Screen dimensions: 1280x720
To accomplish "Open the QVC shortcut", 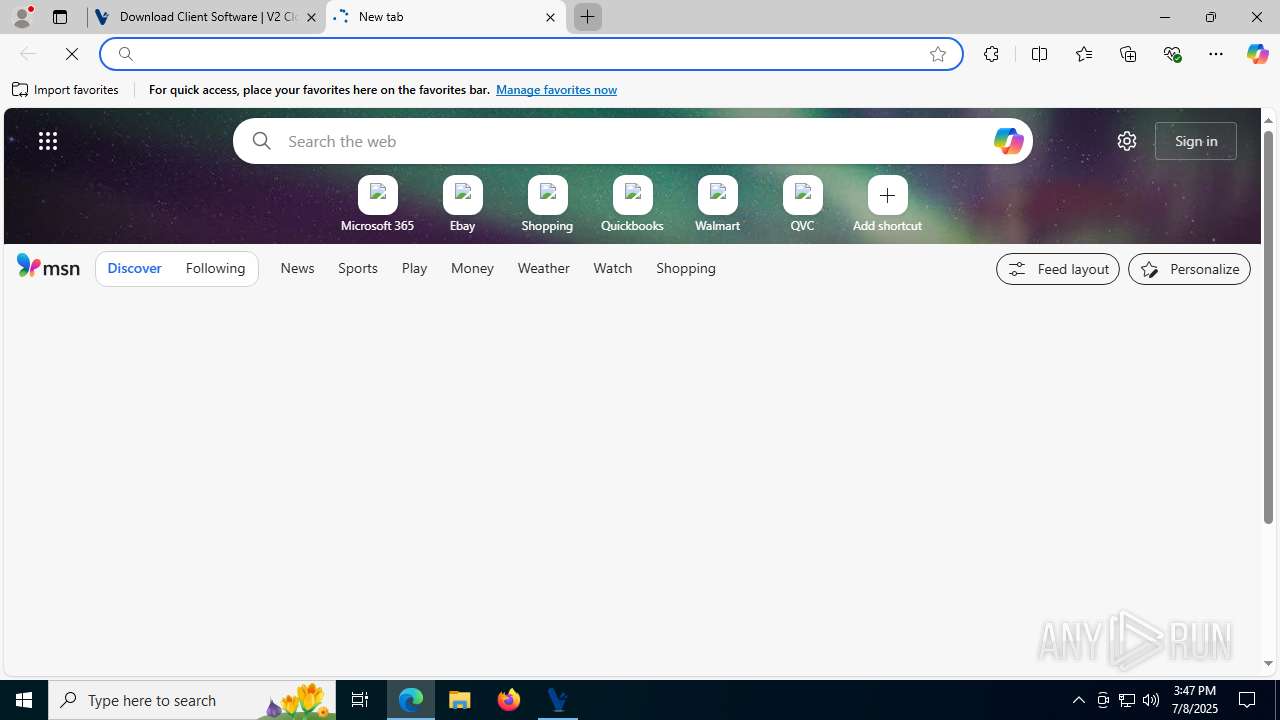I will [802, 205].
